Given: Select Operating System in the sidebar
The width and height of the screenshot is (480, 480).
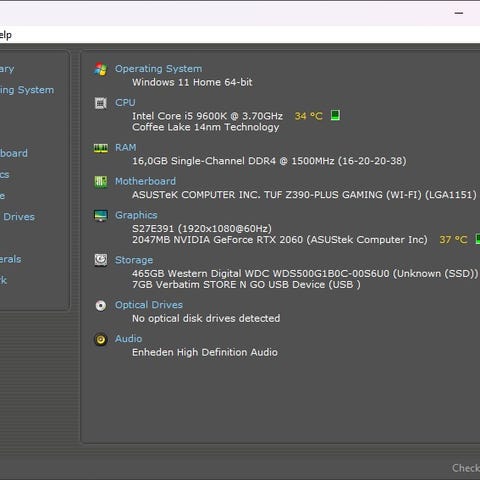Looking at the screenshot, I should click(x=27, y=90).
